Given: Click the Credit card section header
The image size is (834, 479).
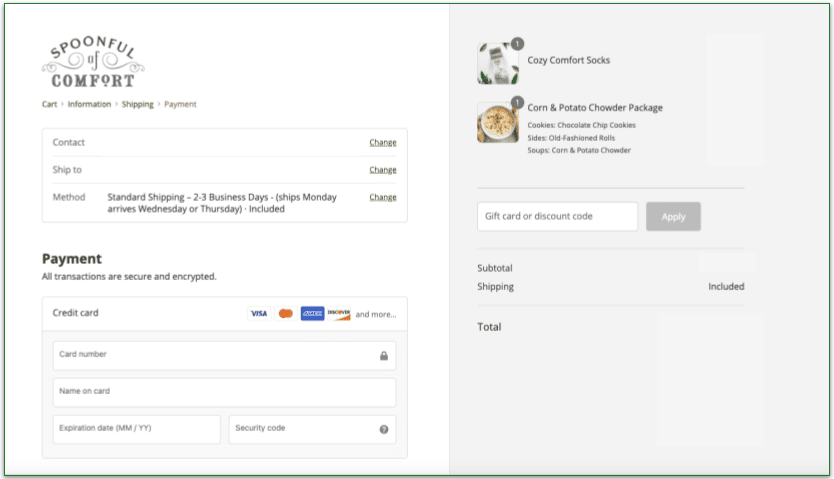Looking at the screenshot, I should click(224, 314).
